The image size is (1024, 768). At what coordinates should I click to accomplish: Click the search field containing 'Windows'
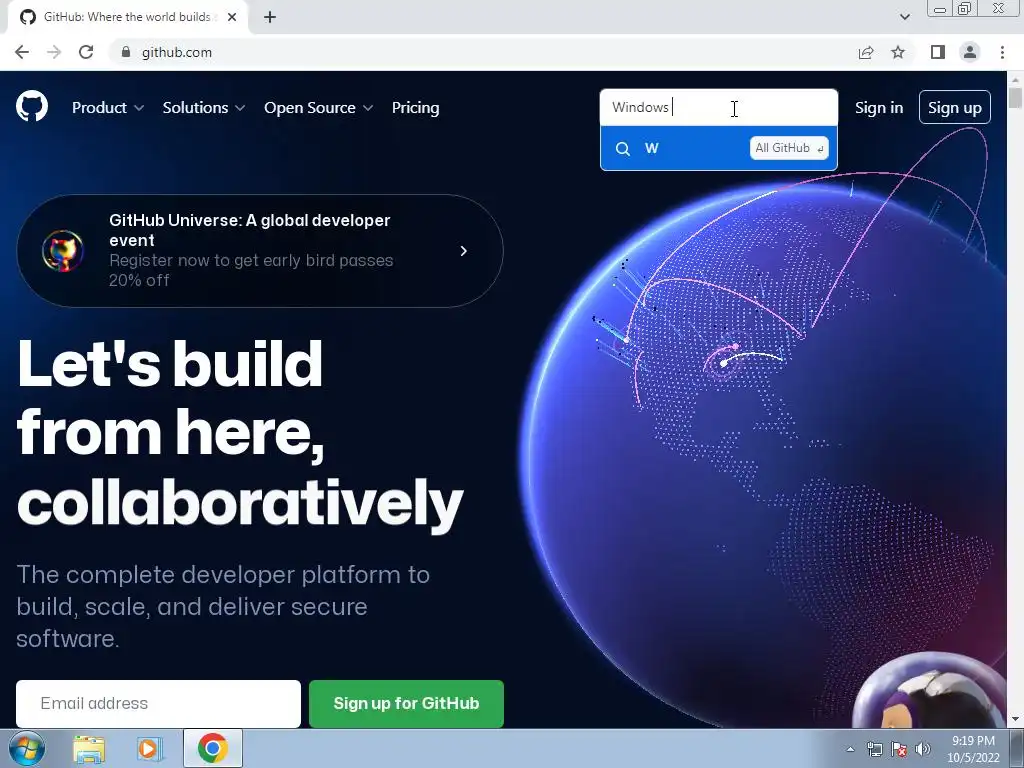click(x=718, y=107)
